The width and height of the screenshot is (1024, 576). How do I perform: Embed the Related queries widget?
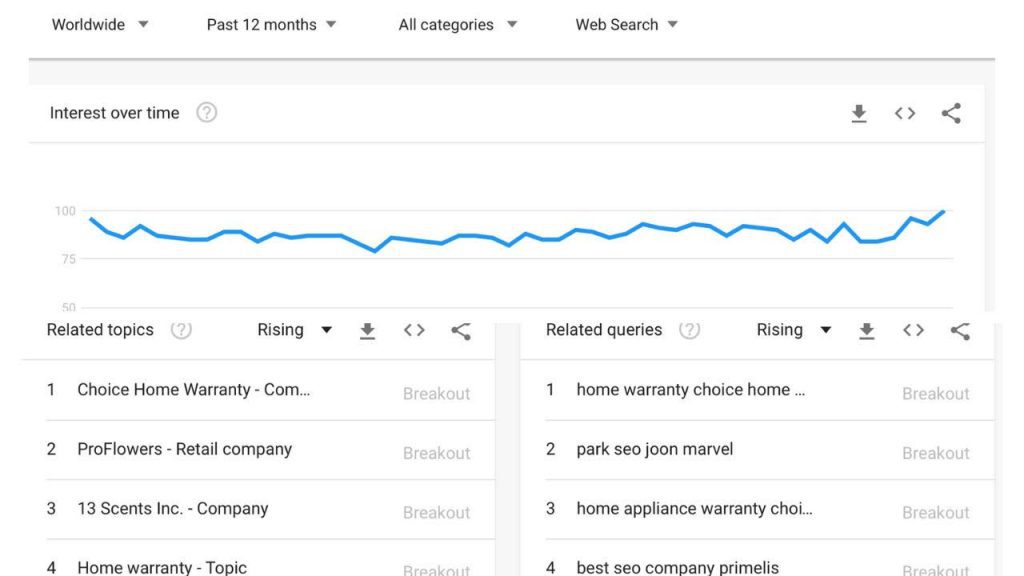(x=913, y=330)
